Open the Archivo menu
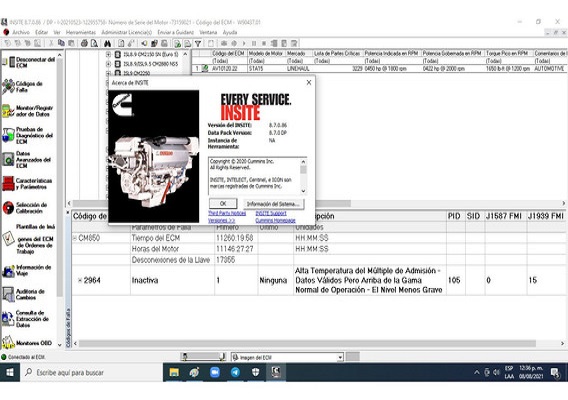Viewport: 568px width, 400px height. (x=21, y=32)
